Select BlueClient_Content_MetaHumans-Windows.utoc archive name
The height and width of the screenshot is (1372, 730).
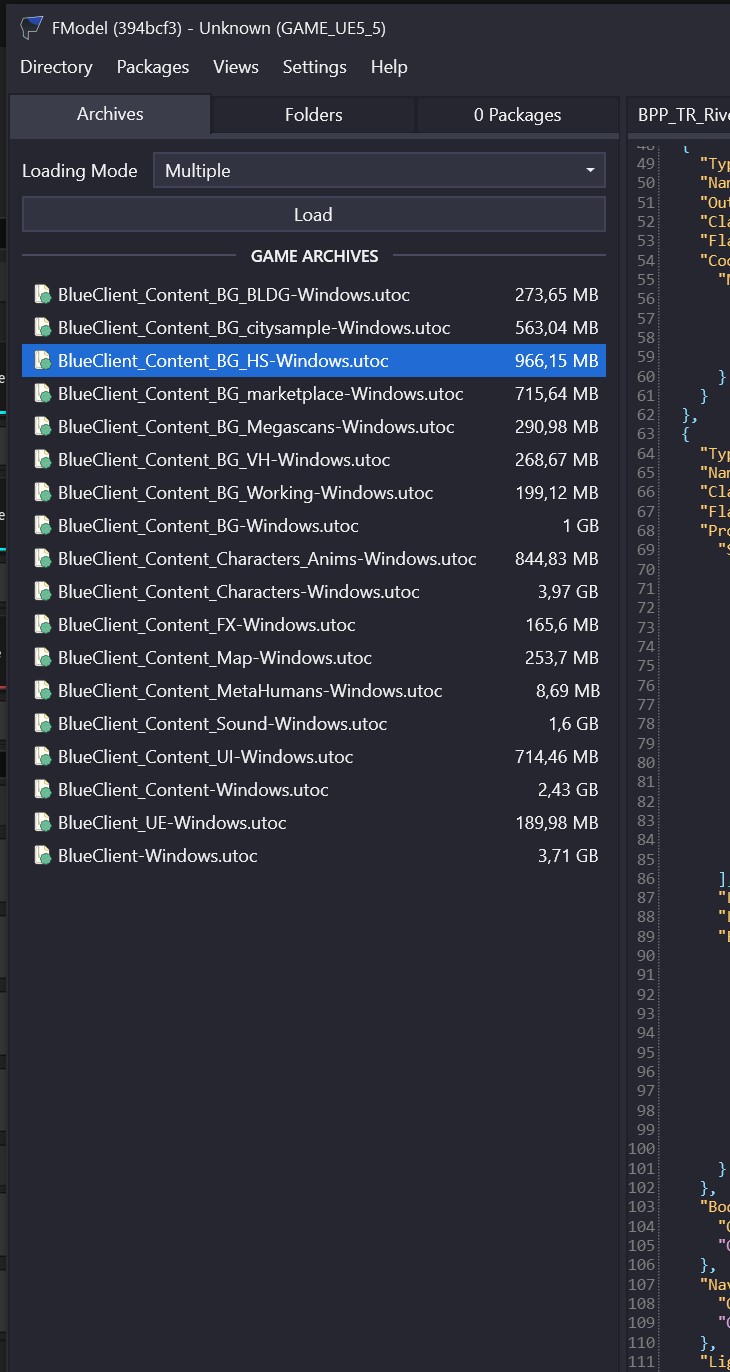tap(250, 691)
